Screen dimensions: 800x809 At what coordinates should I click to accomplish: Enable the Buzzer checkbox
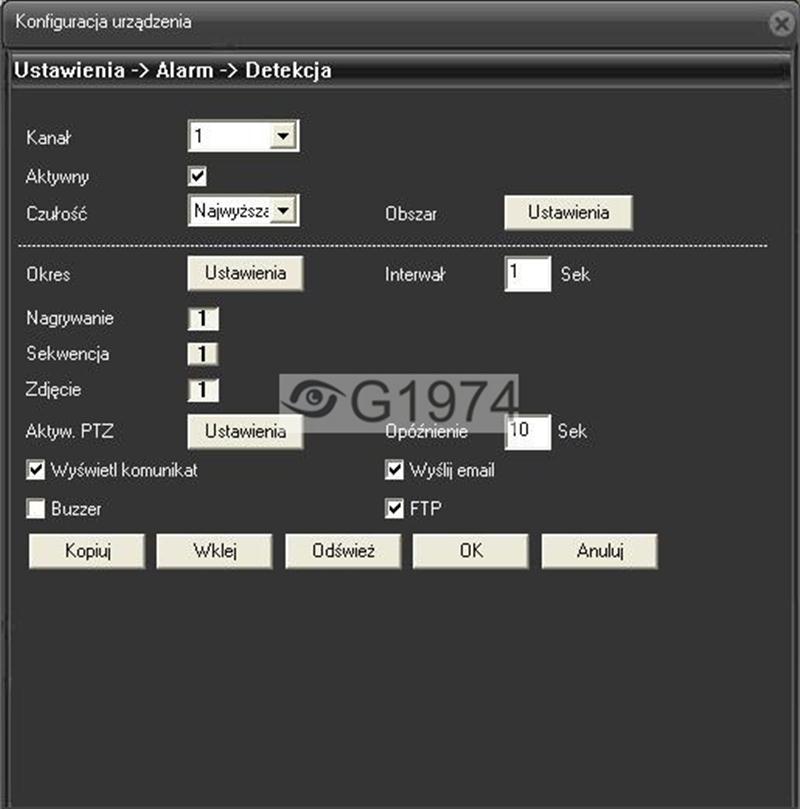(36, 509)
